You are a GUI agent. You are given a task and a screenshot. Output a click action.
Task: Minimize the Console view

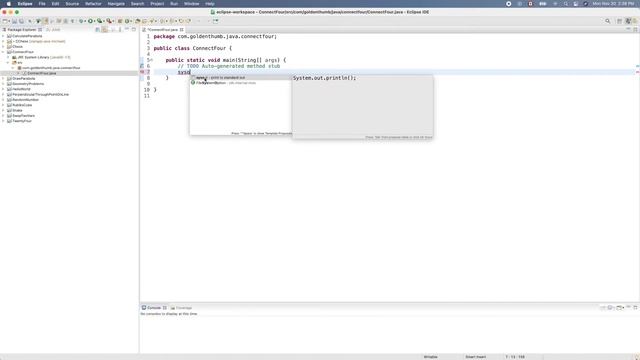tap(629, 307)
